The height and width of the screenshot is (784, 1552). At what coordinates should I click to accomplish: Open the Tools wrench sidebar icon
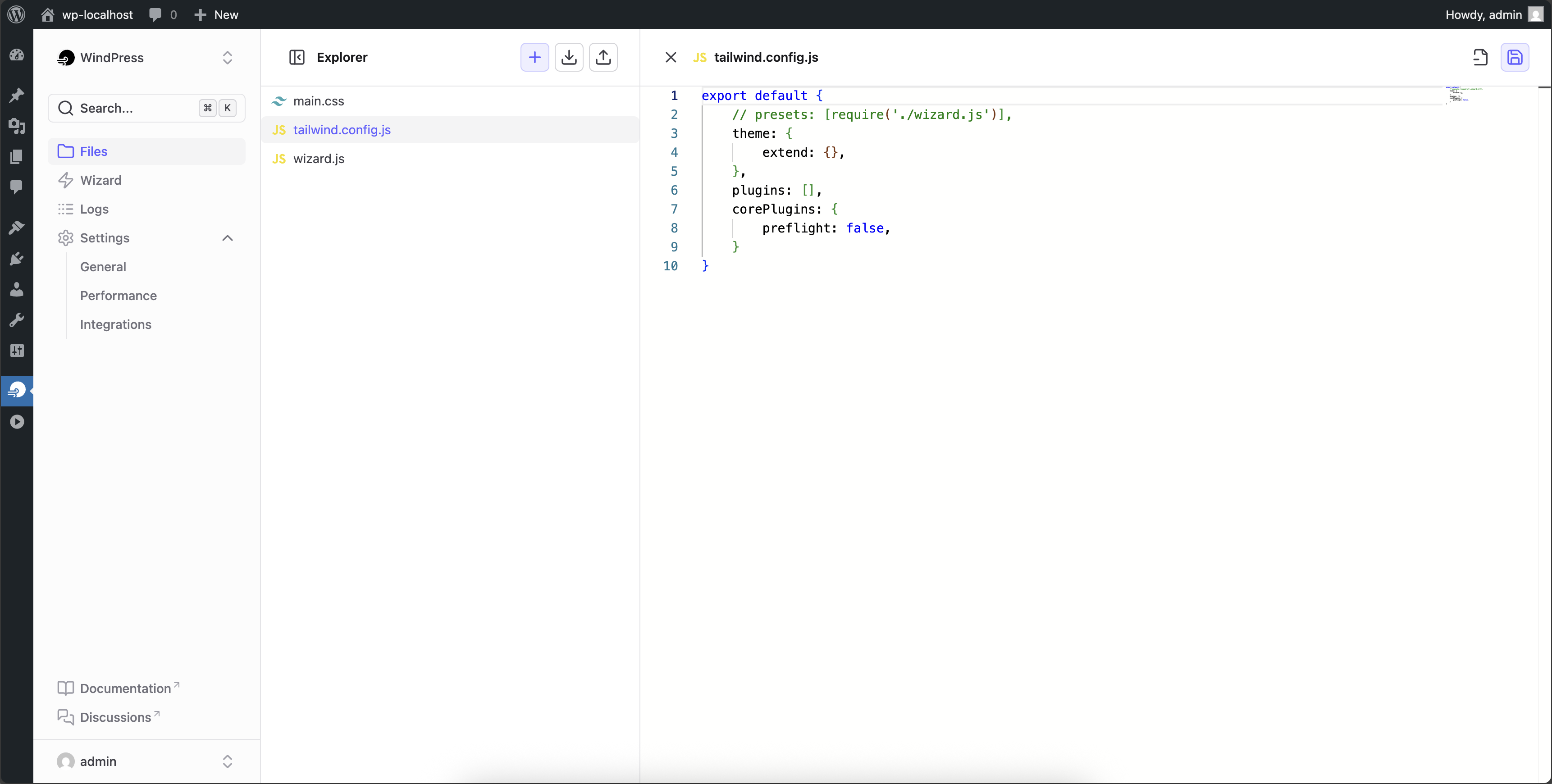pos(17,320)
